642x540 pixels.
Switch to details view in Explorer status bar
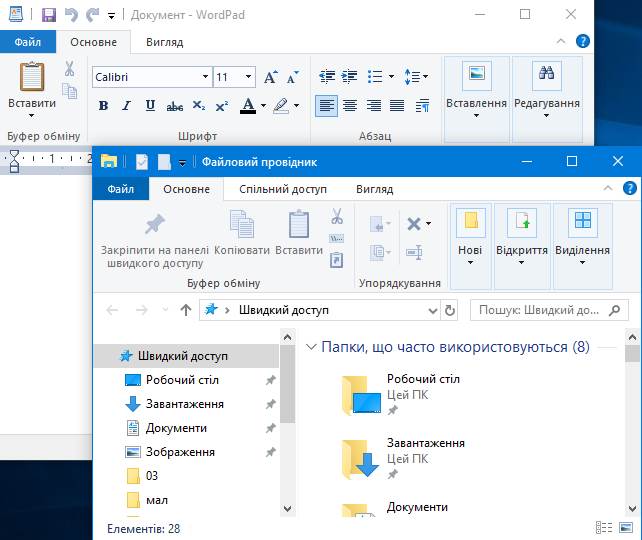click(x=604, y=528)
